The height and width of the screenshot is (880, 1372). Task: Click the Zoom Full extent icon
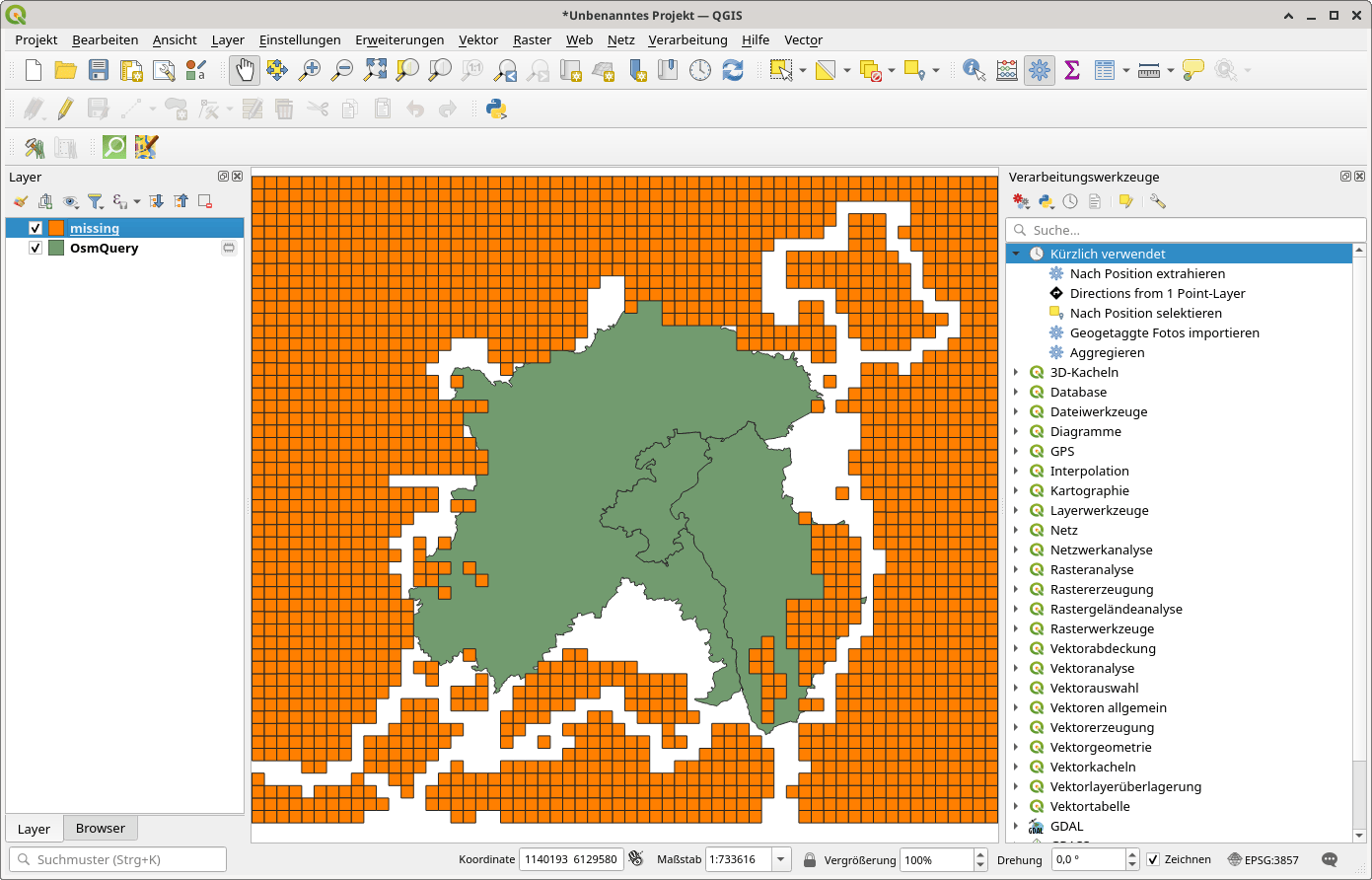coord(375,70)
